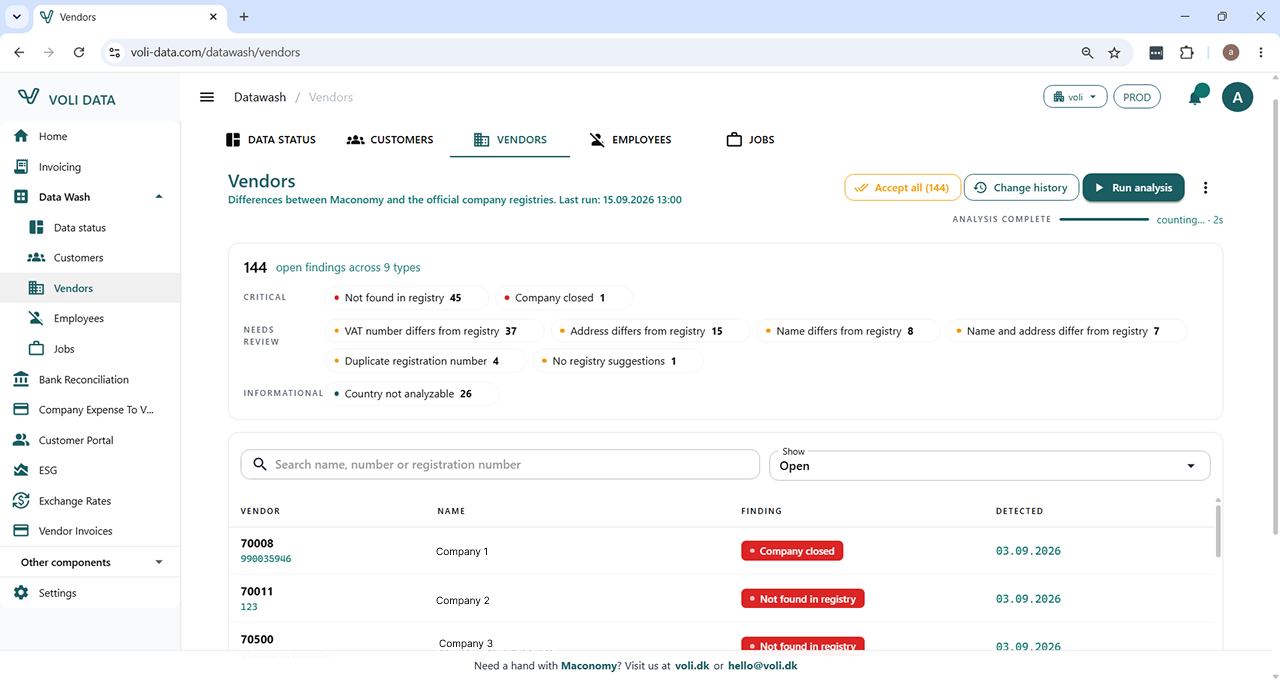The image size is (1280, 680).
Task: Open the notifications bell
Action: pyautogui.click(x=1196, y=97)
